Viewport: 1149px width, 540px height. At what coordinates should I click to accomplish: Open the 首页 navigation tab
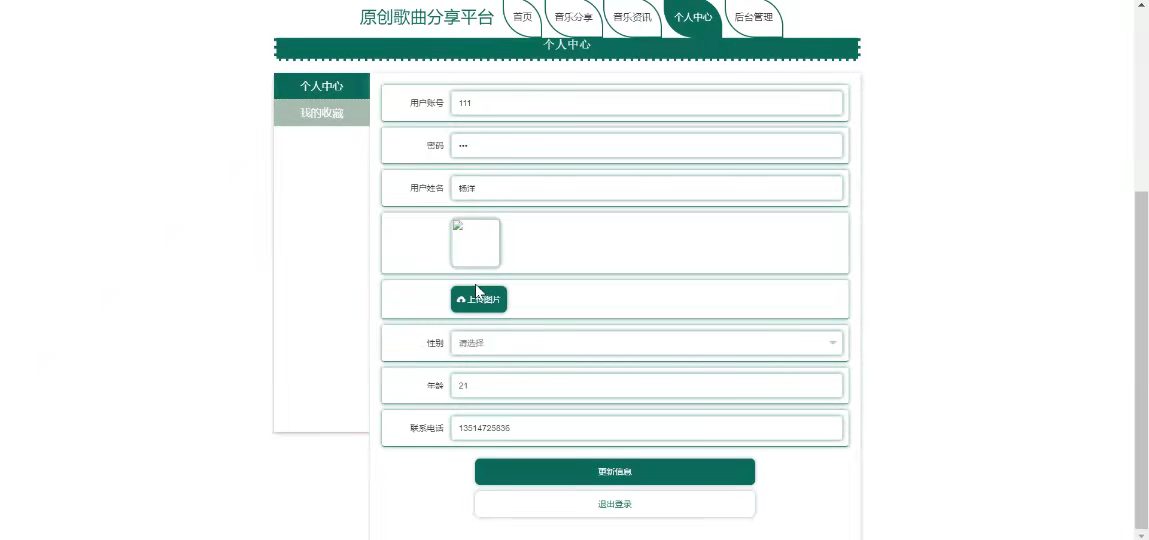pos(522,17)
